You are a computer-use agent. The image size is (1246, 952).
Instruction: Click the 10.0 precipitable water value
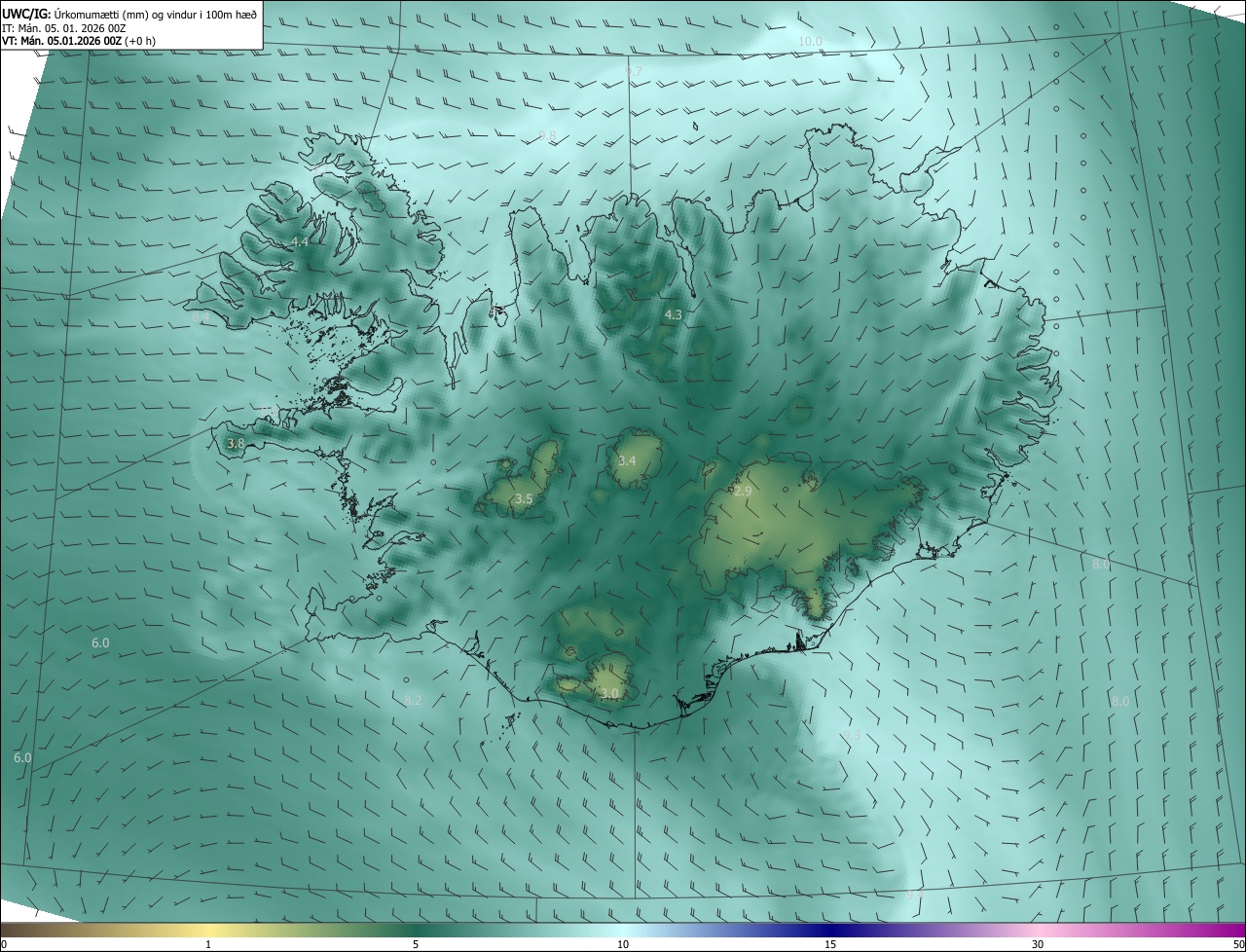point(810,41)
